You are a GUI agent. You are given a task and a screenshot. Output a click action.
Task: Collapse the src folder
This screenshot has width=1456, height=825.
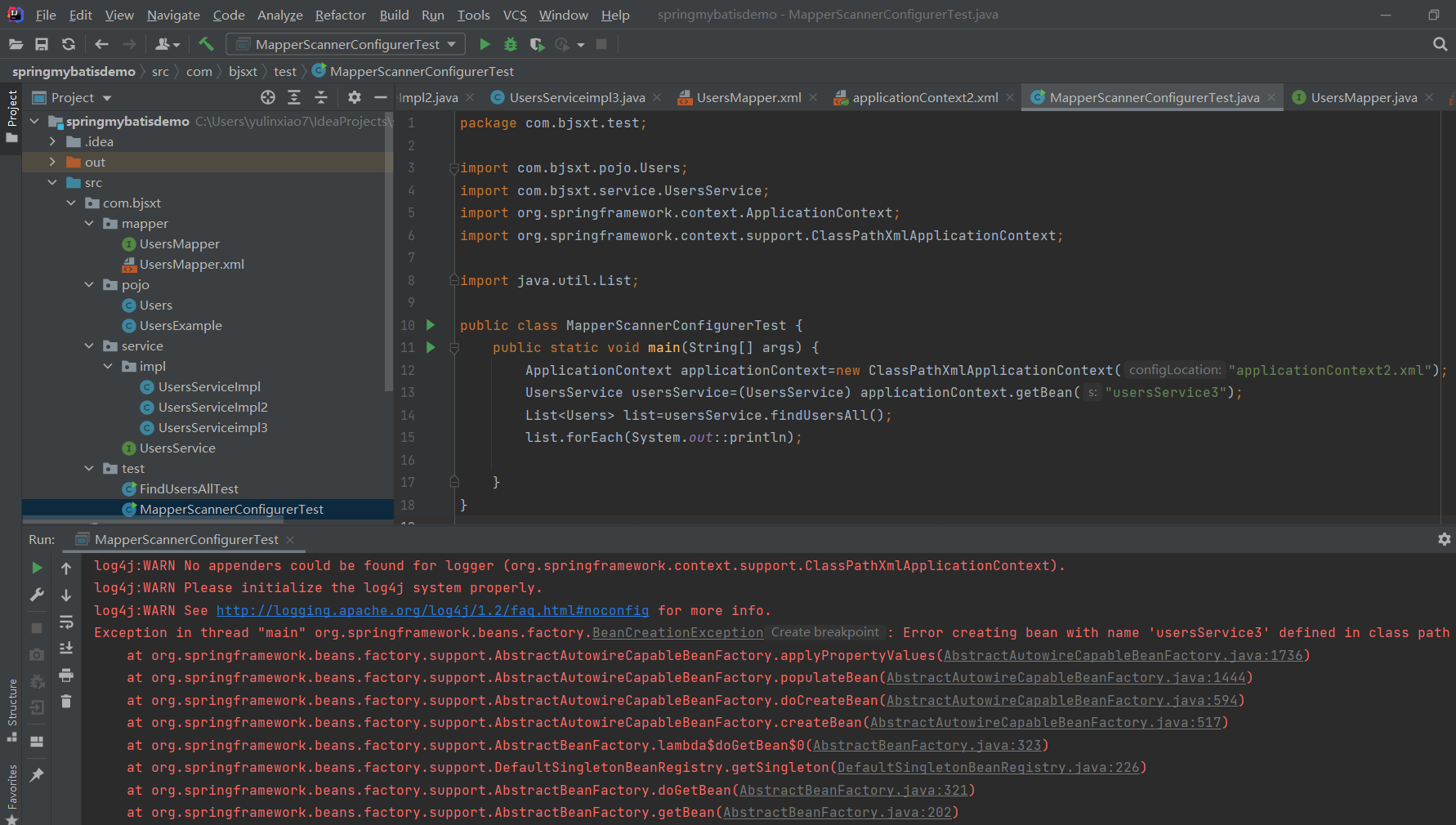tap(52, 182)
